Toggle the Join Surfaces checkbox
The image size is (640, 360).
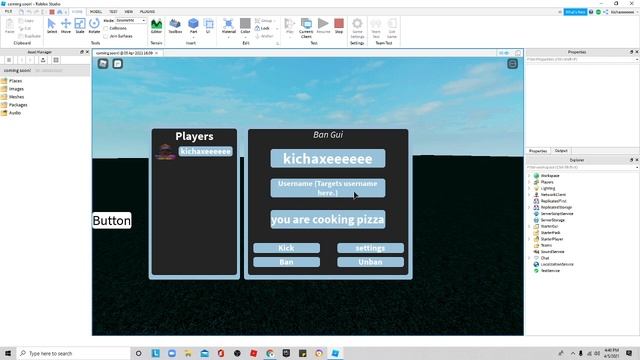106,36
